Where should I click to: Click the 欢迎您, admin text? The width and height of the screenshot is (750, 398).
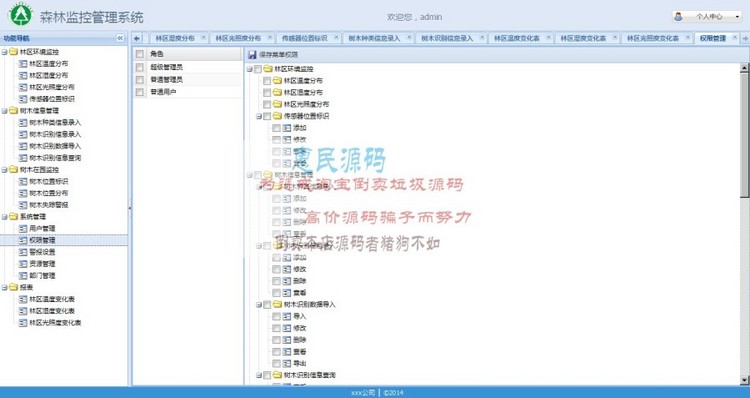coord(414,17)
